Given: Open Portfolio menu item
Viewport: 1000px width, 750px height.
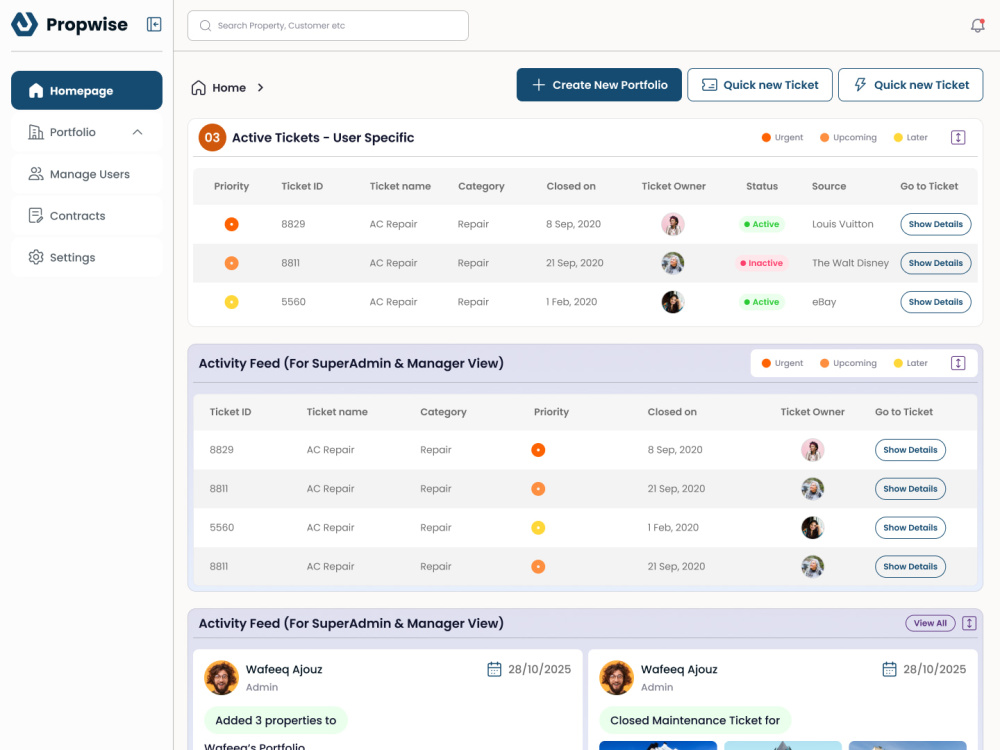Looking at the screenshot, I should [x=87, y=132].
